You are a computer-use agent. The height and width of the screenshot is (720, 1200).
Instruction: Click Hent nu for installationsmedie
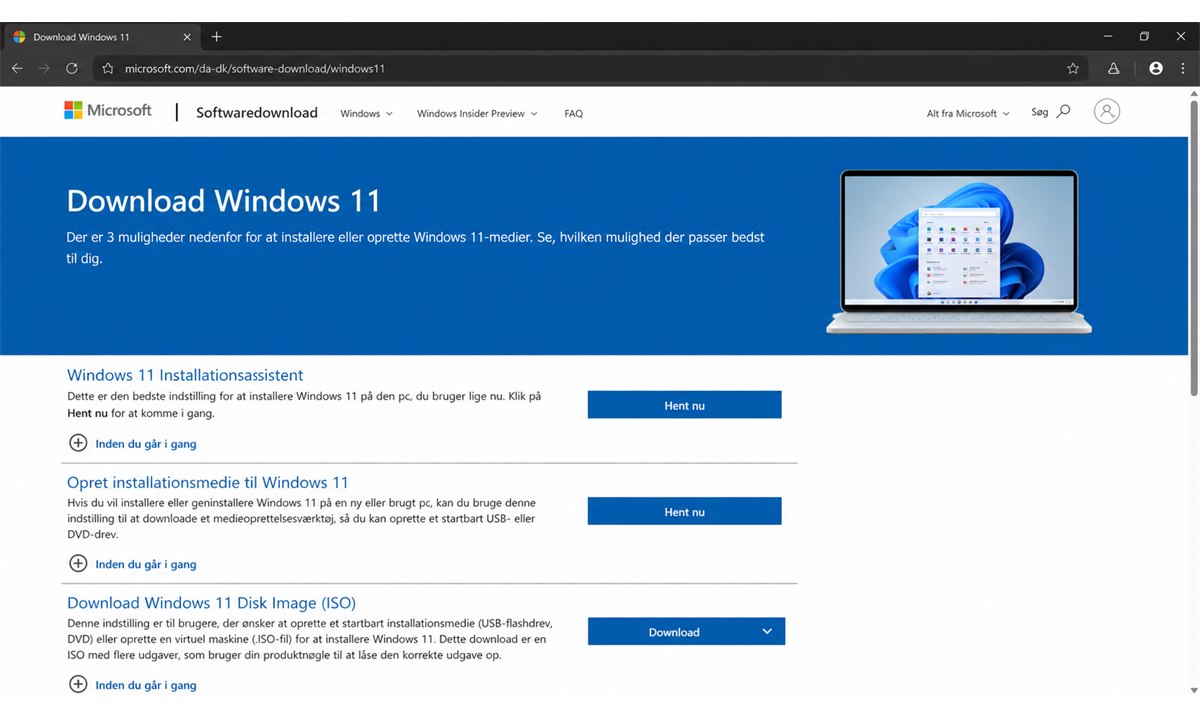684,511
